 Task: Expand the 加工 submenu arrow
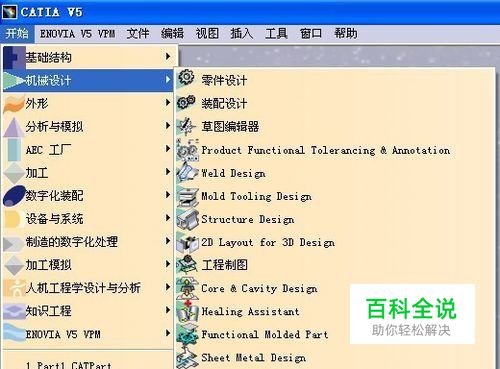pyautogui.click(x=168, y=171)
